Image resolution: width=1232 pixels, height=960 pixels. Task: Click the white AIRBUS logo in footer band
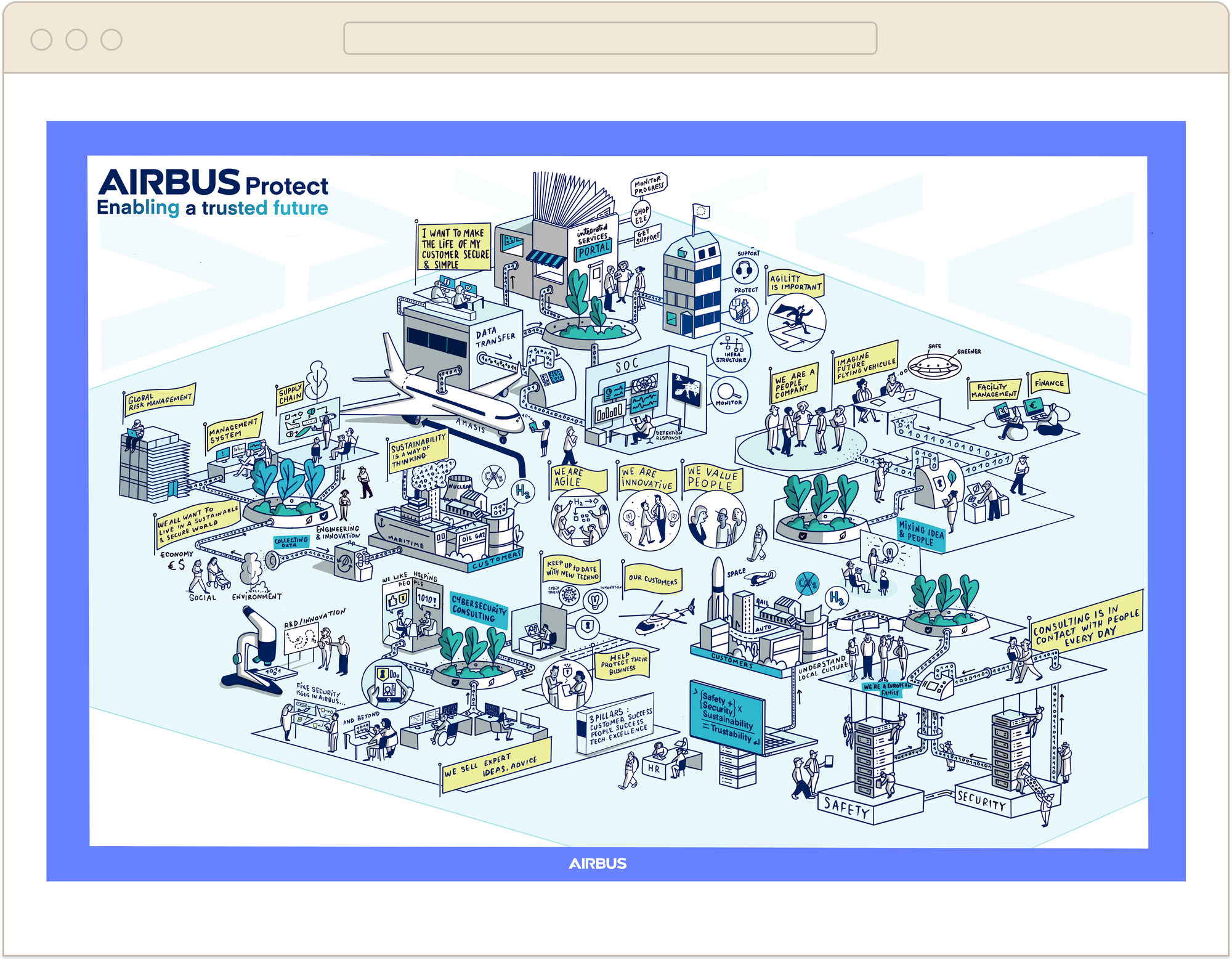click(x=598, y=863)
